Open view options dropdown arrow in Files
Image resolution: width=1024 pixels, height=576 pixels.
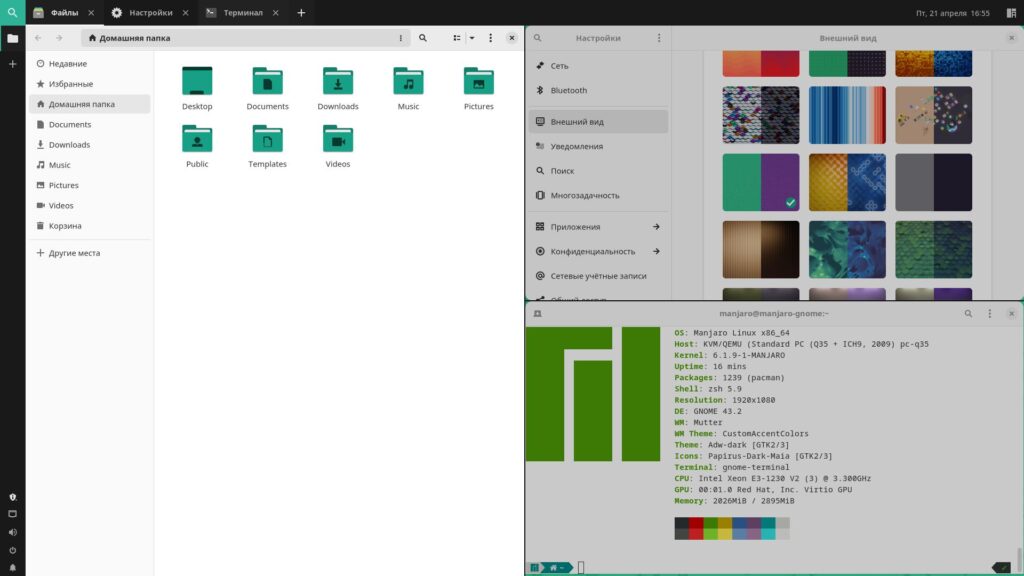pos(472,38)
